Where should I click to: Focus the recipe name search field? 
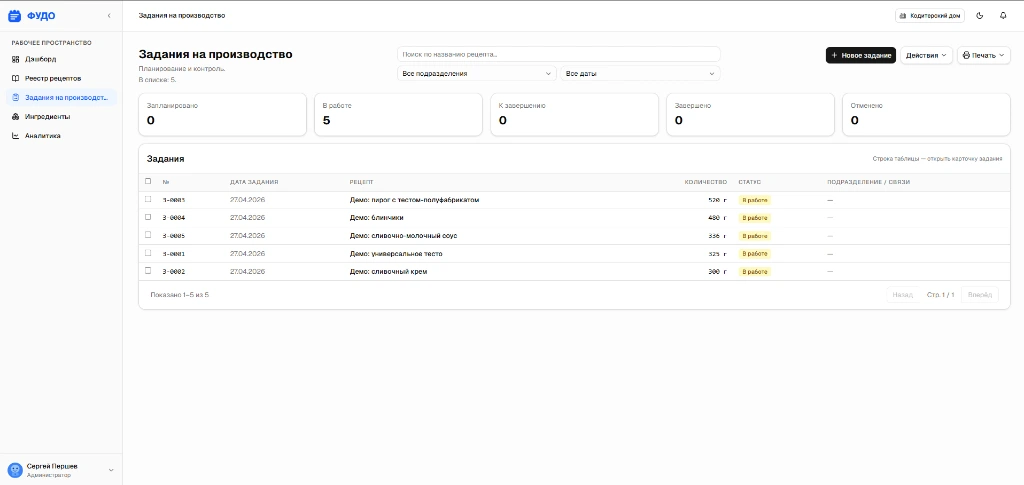click(558, 54)
